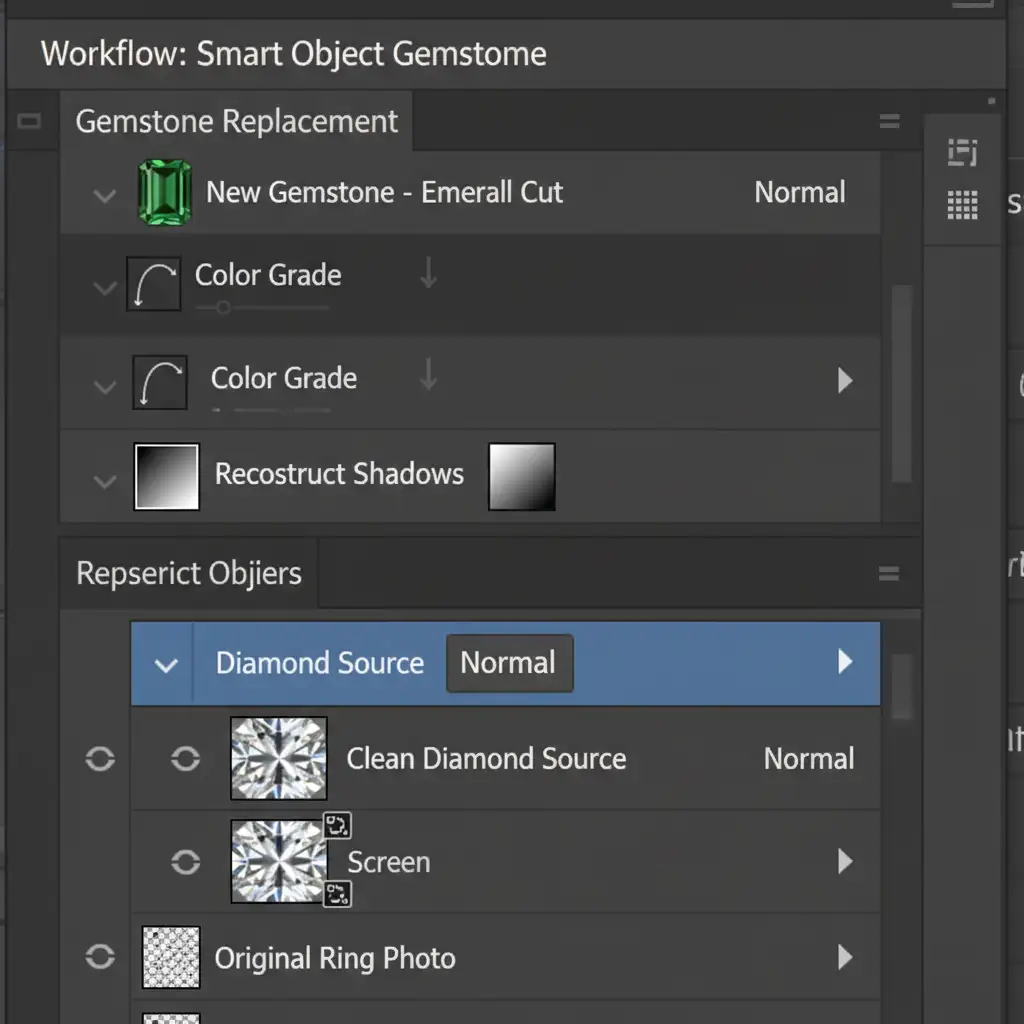Click the Original Ring Photo transparency thumbnail
This screenshot has height=1024, width=1024.
click(x=171, y=958)
